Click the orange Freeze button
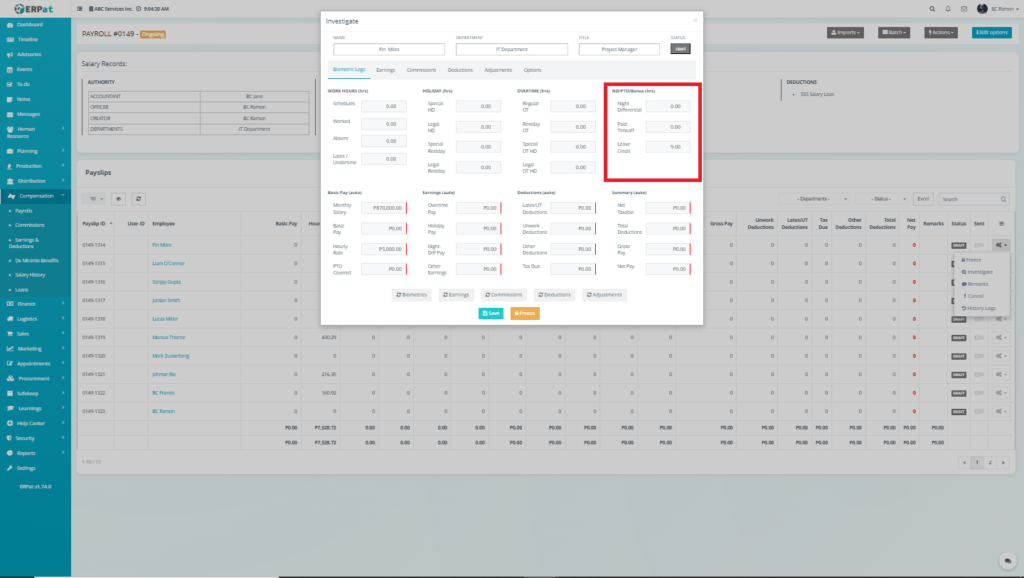Viewport: 1024px width, 578px height. (525, 313)
